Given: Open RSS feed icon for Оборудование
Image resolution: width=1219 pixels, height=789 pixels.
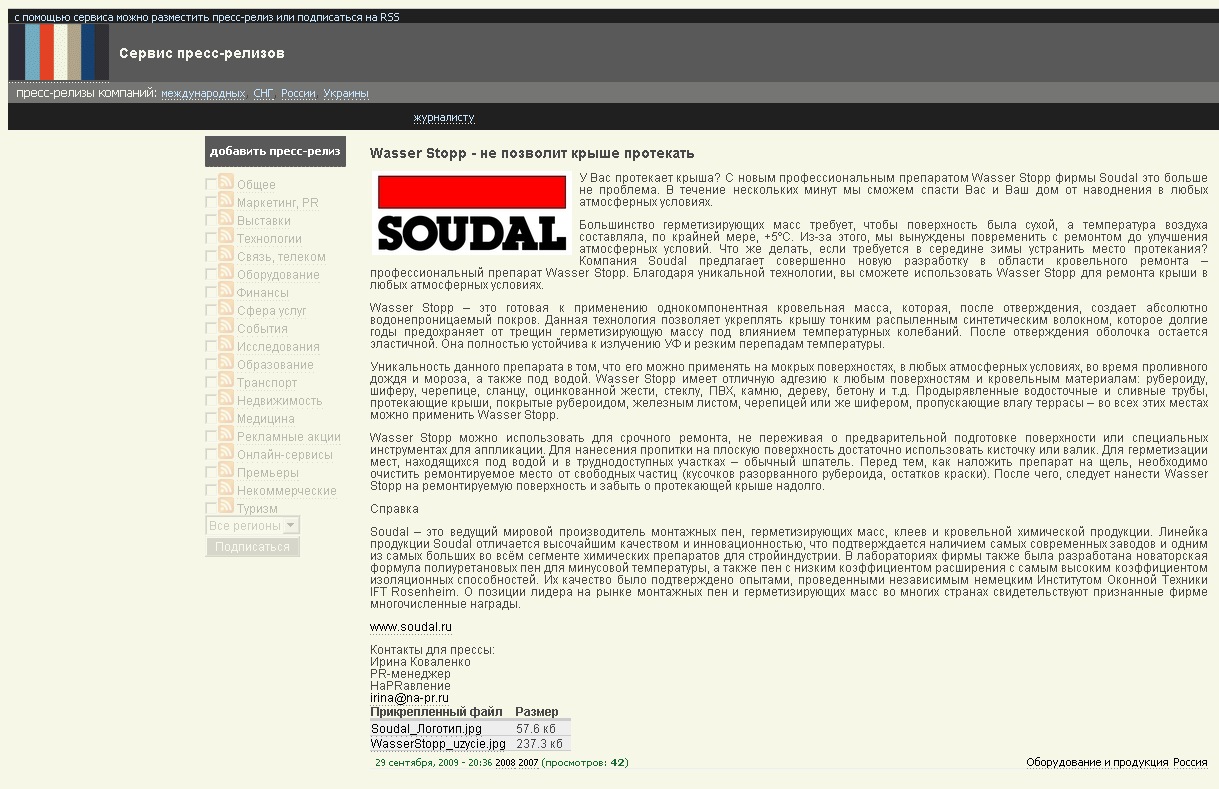Looking at the screenshot, I should click(x=226, y=273).
